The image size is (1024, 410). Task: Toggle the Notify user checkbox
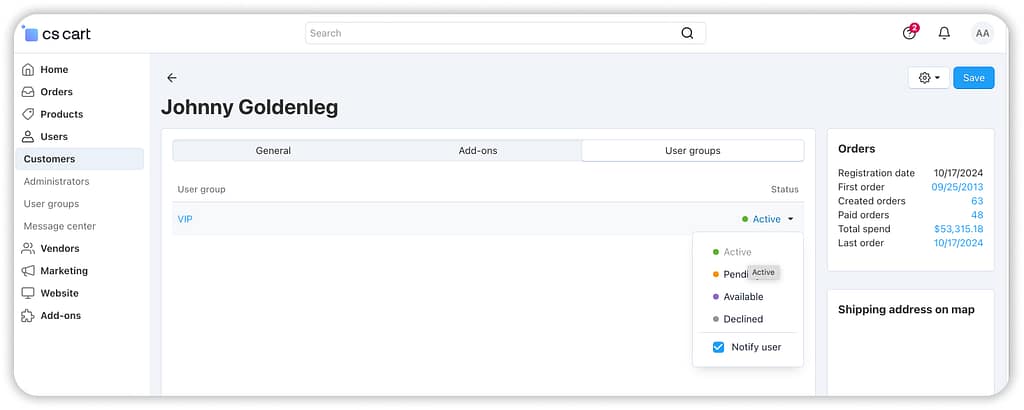[718, 347]
